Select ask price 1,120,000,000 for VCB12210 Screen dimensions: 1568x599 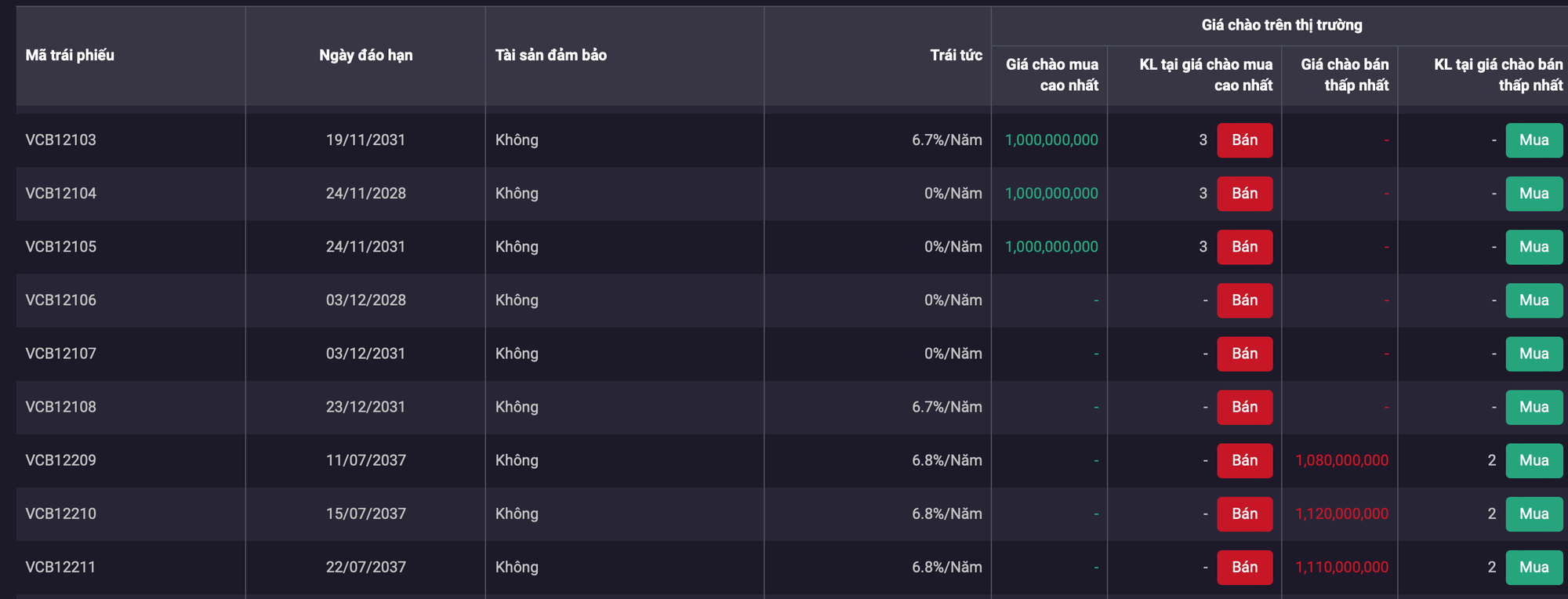(x=1341, y=514)
